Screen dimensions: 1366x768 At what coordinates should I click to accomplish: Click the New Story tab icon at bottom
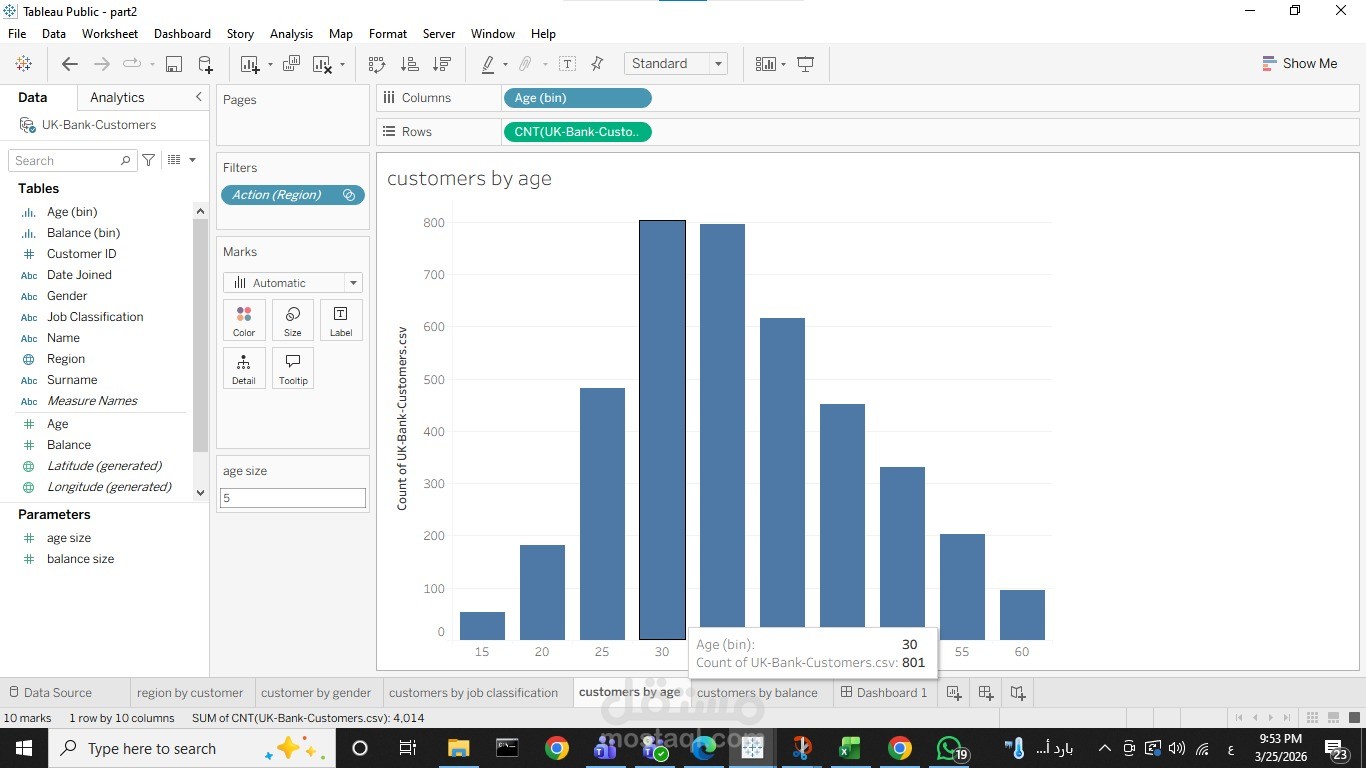point(1018,692)
